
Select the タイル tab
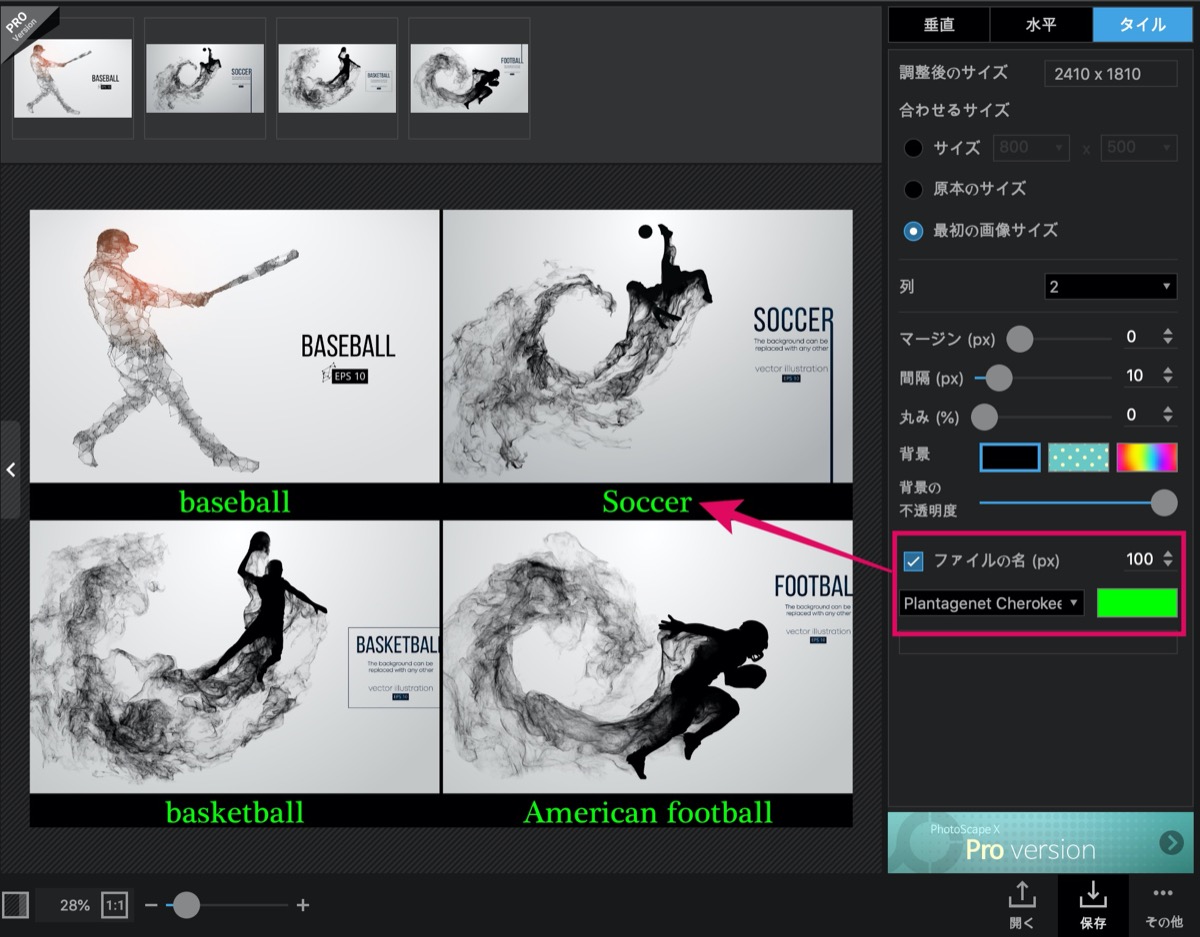click(x=1142, y=25)
